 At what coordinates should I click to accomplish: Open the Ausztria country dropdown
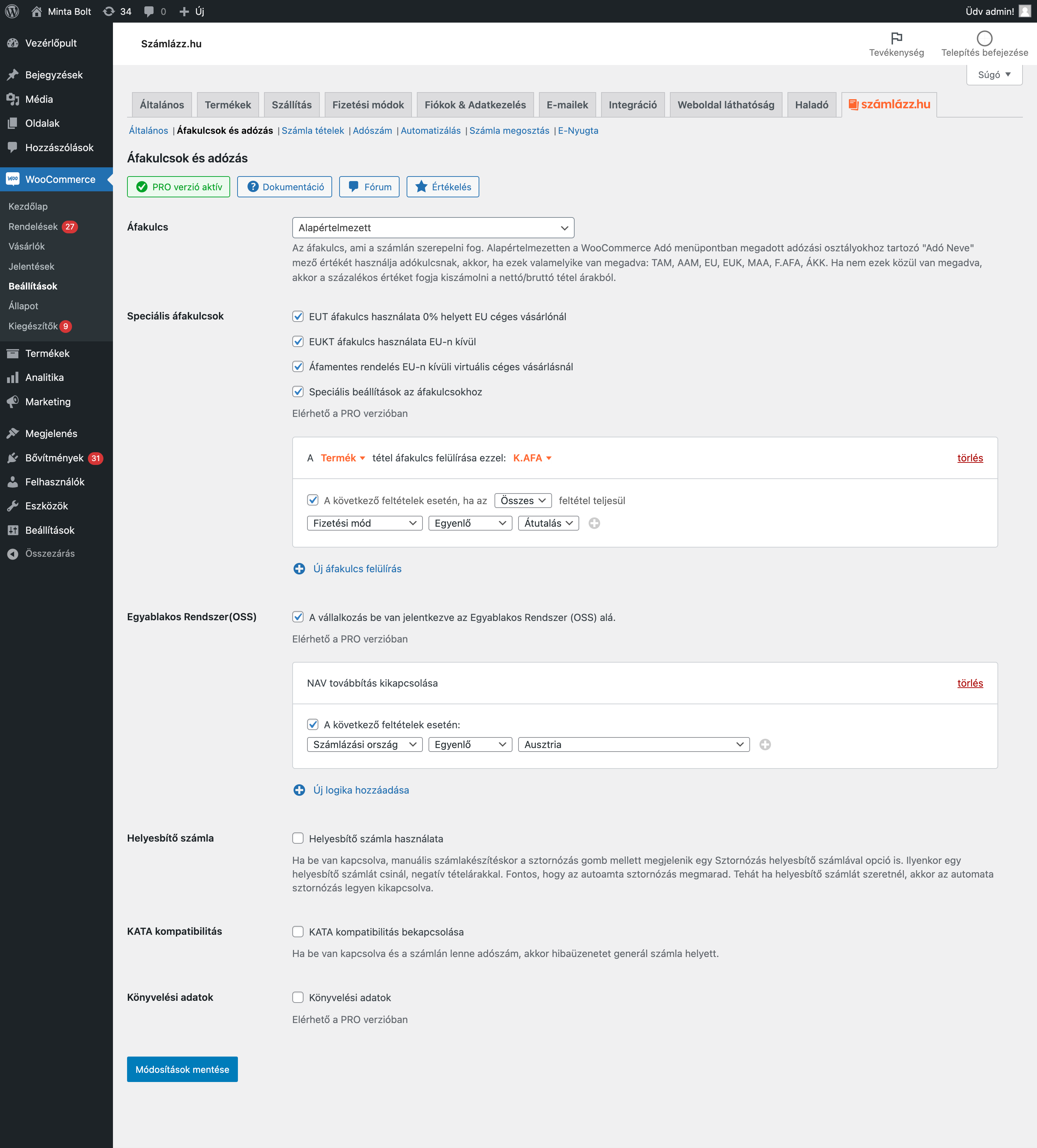(634, 745)
